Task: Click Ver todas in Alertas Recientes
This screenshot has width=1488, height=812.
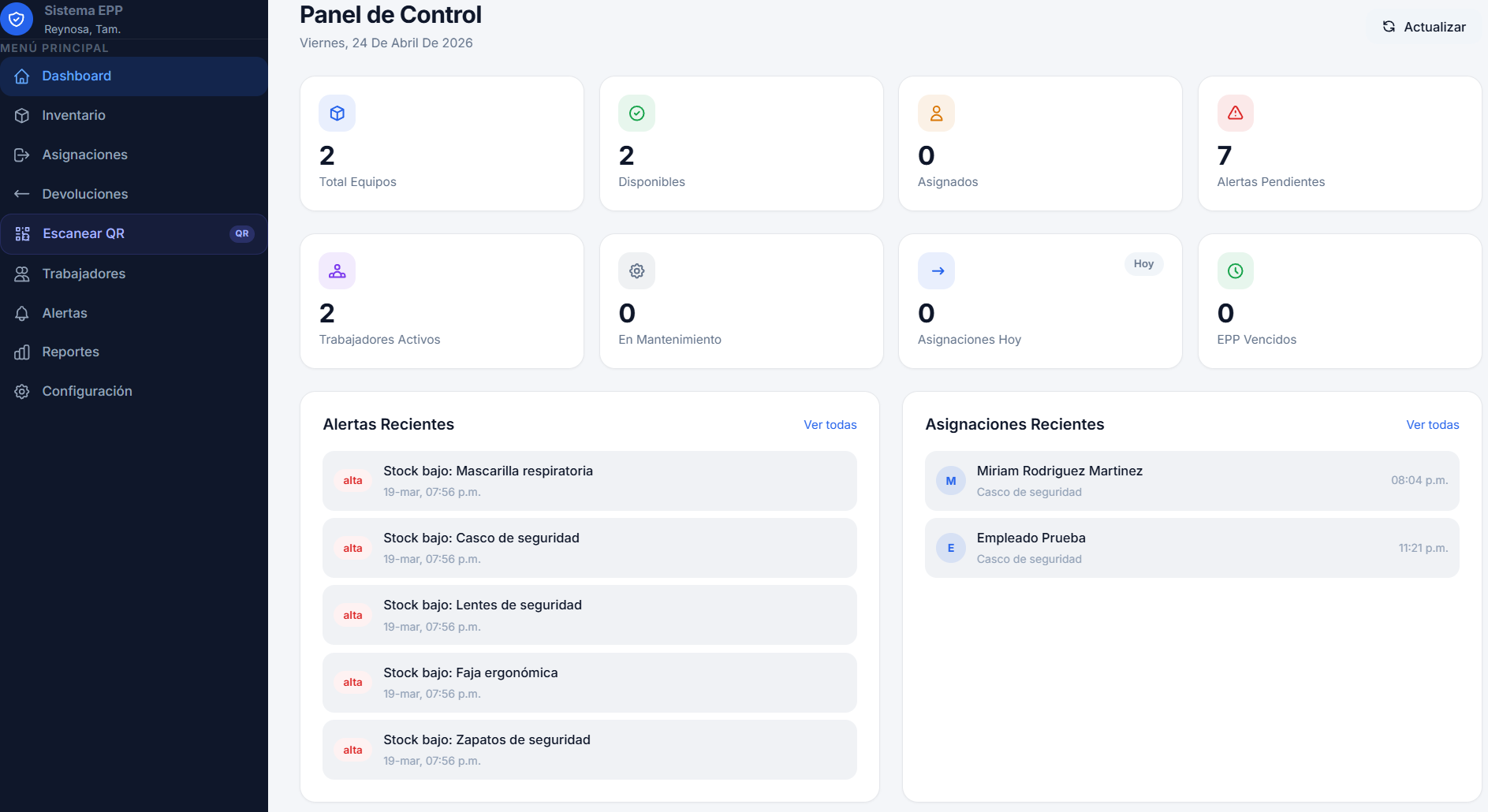Action: 830,425
